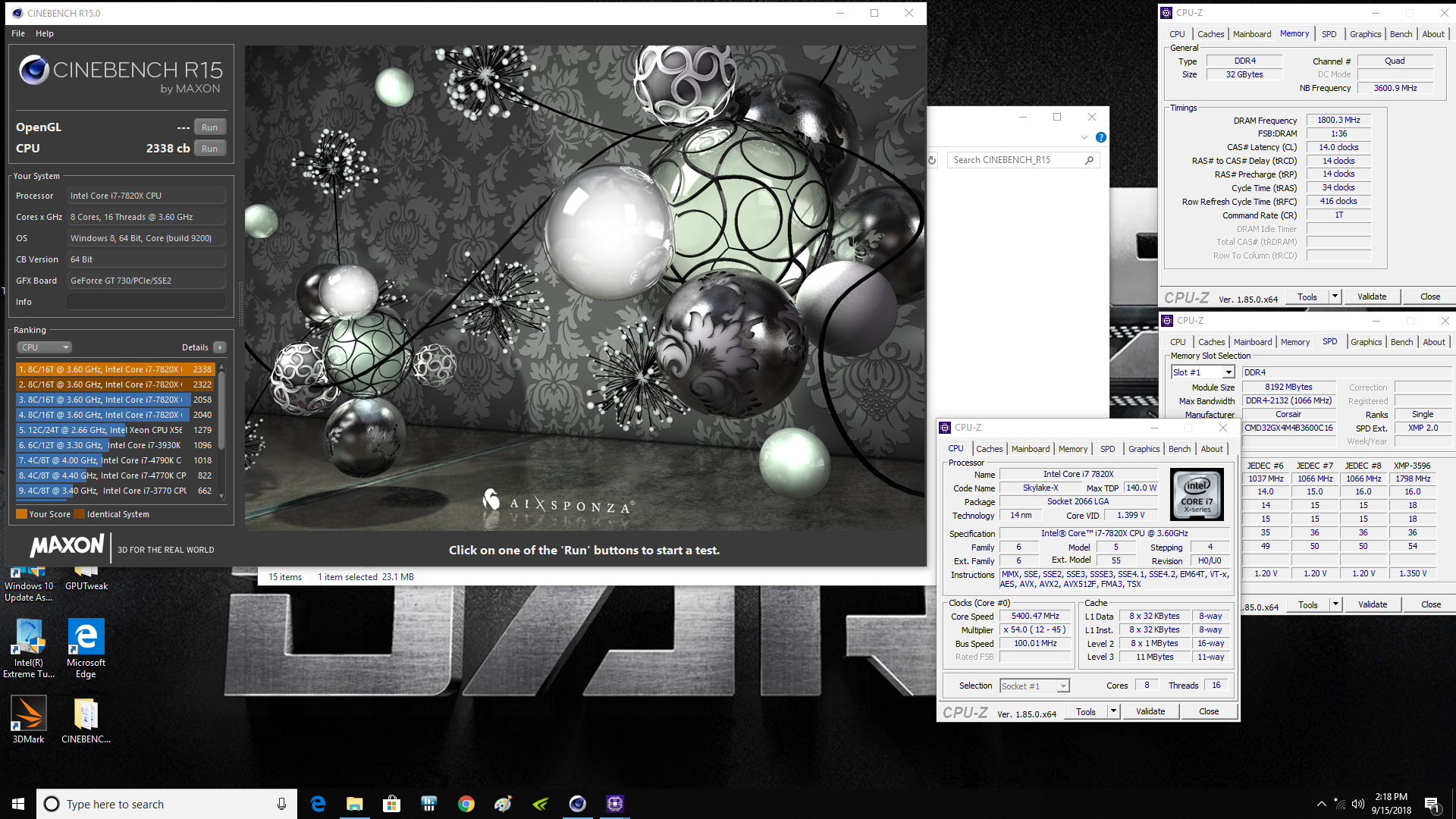Click refresh icon beside Explorer search
Viewport: 1456px width, 819px height.
click(x=932, y=160)
